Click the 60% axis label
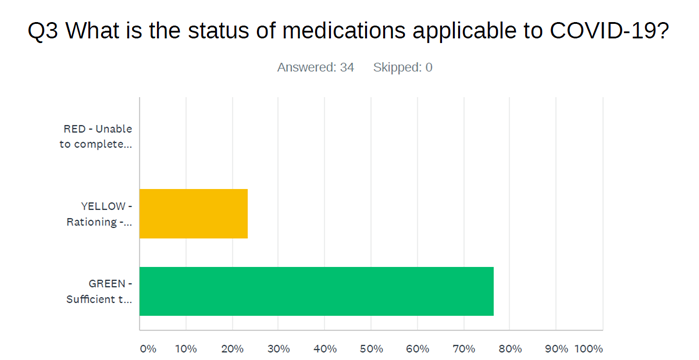Image resolution: width=699 pixels, height=360 pixels. [418, 348]
